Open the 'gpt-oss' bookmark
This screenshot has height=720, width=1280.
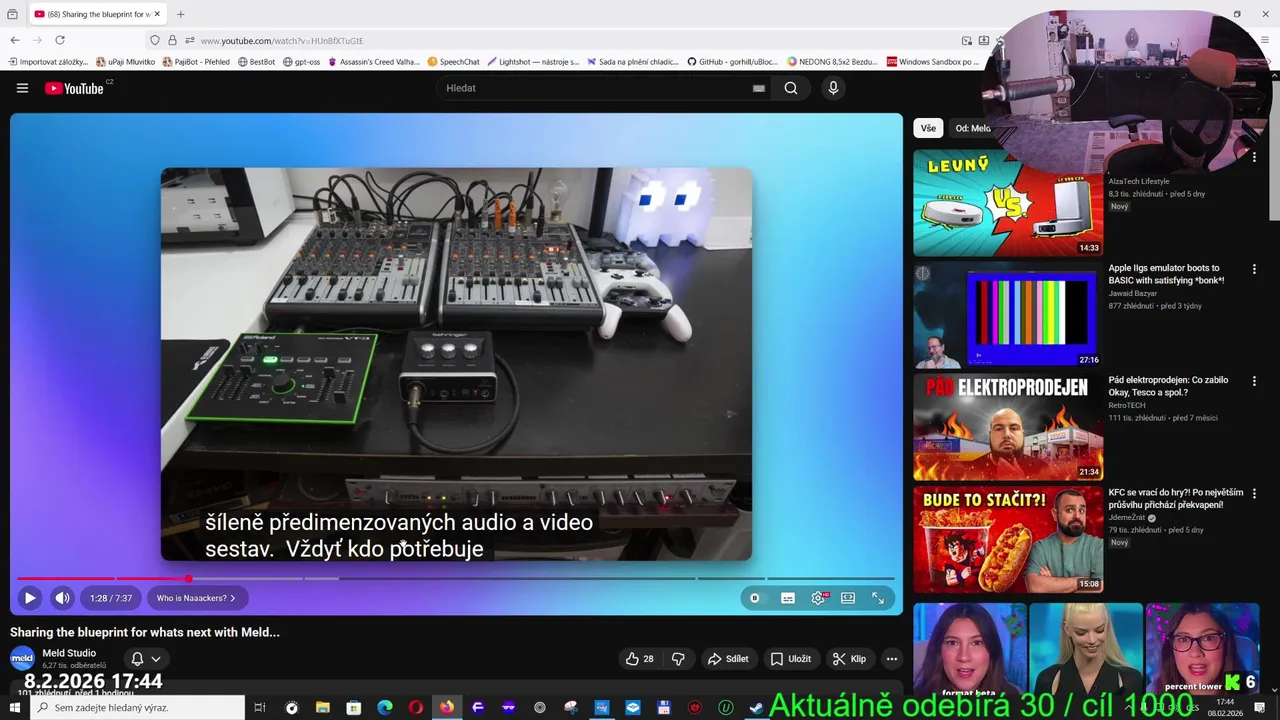302,62
